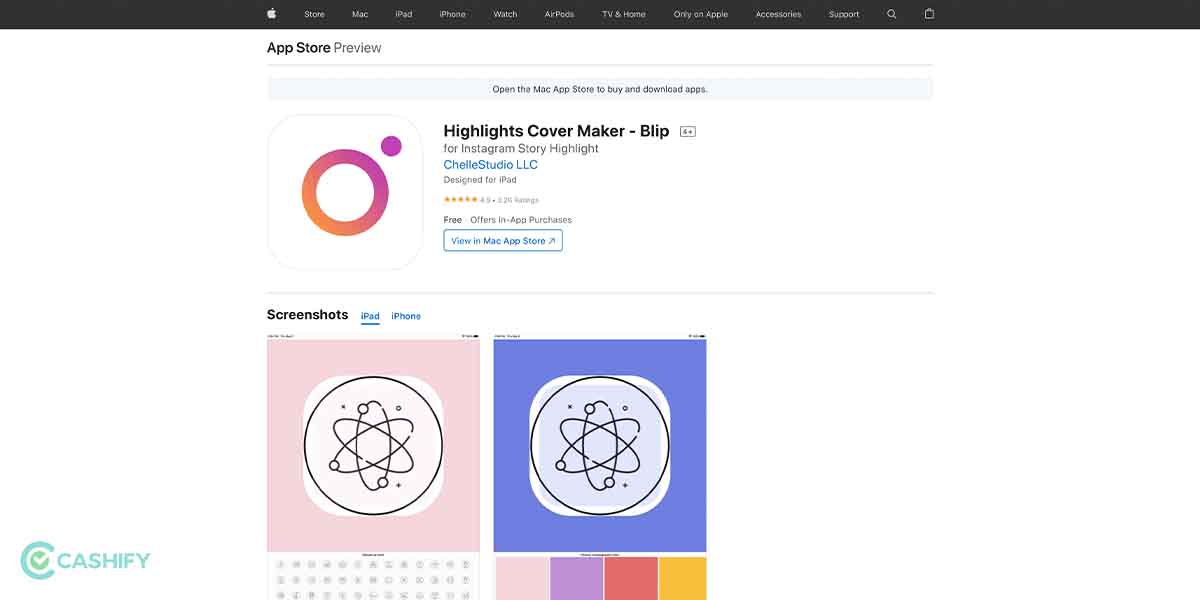Switch to the iPhone screenshots tab
This screenshot has height=600, width=1200.
click(x=405, y=315)
